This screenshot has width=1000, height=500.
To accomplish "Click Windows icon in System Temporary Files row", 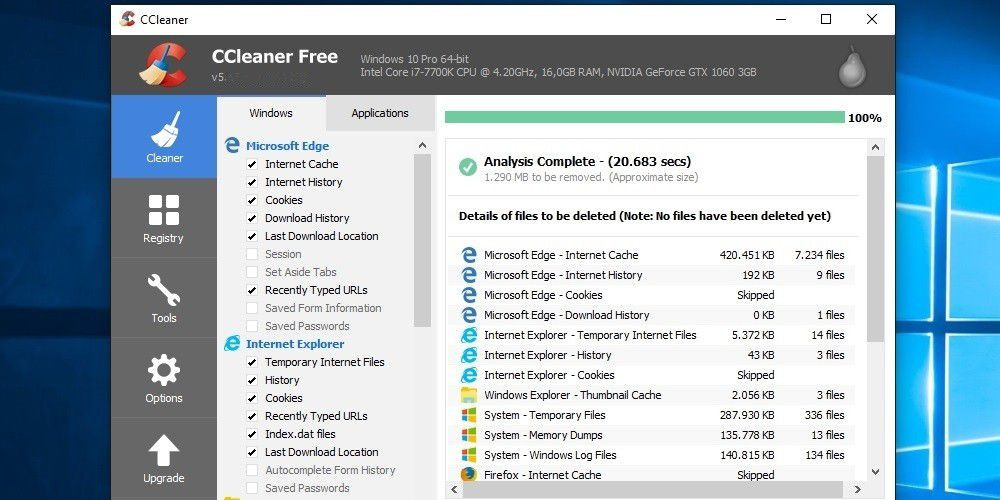I will click(469, 415).
